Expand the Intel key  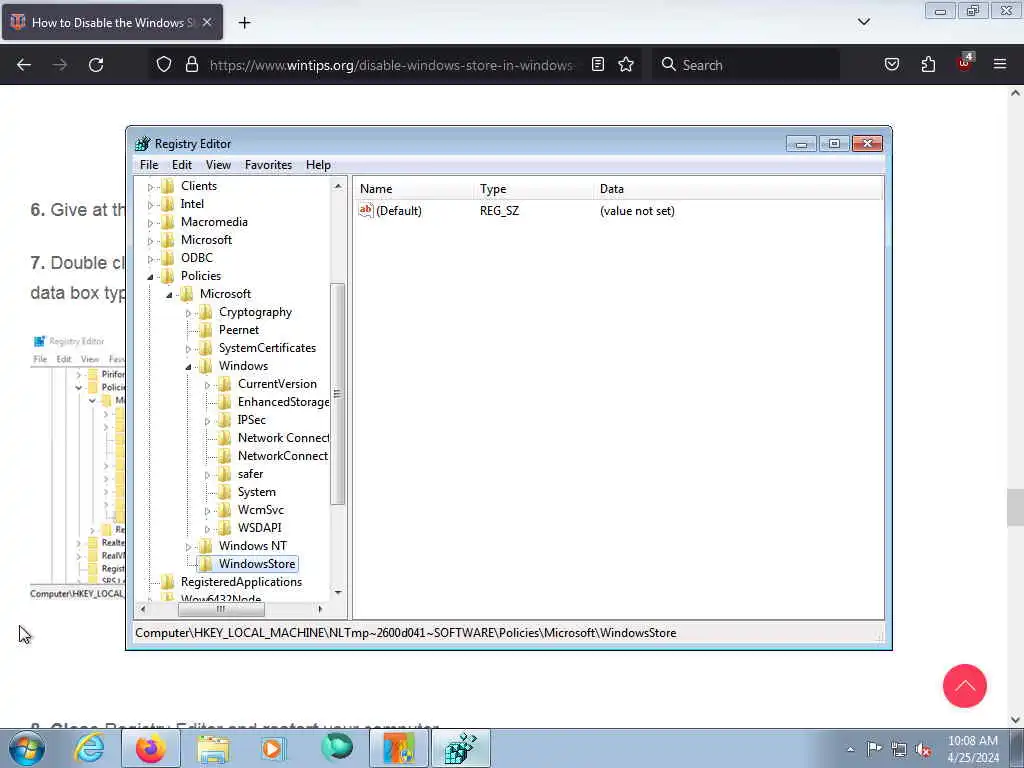click(x=150, y=205)
